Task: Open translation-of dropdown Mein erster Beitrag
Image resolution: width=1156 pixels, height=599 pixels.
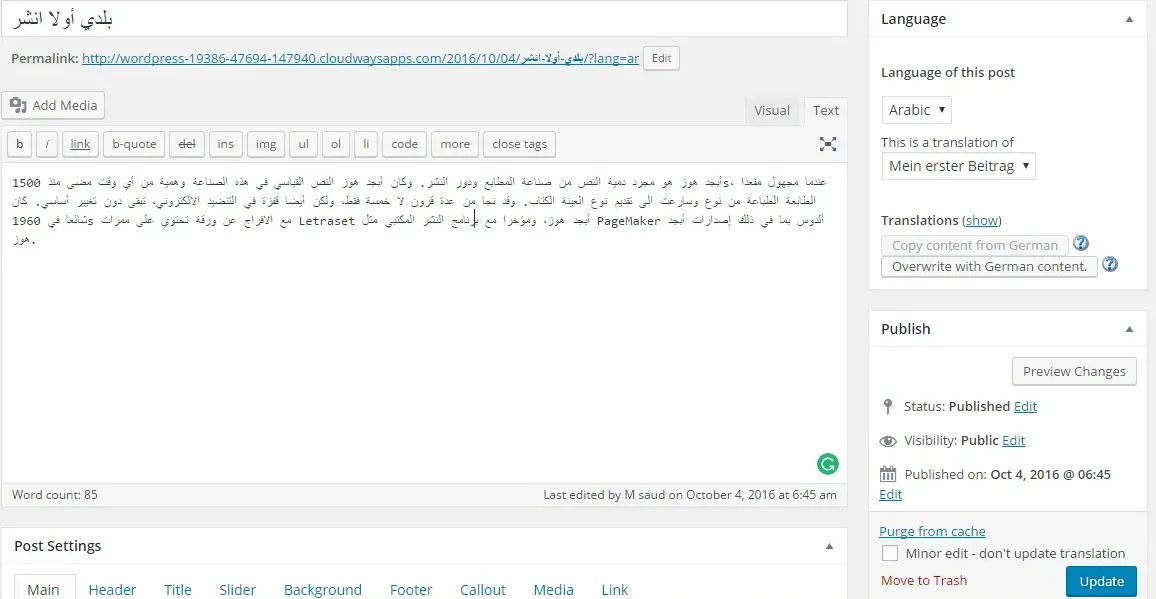Action: click(958, 166)
